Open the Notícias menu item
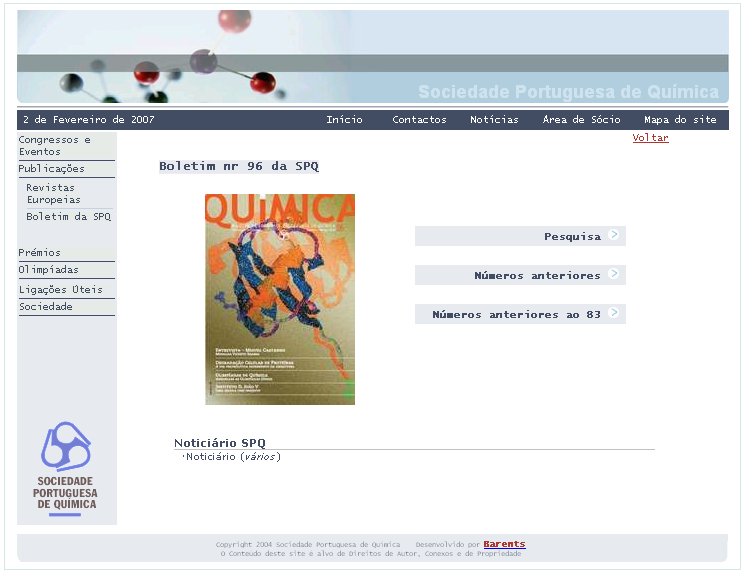 (494, 120)
